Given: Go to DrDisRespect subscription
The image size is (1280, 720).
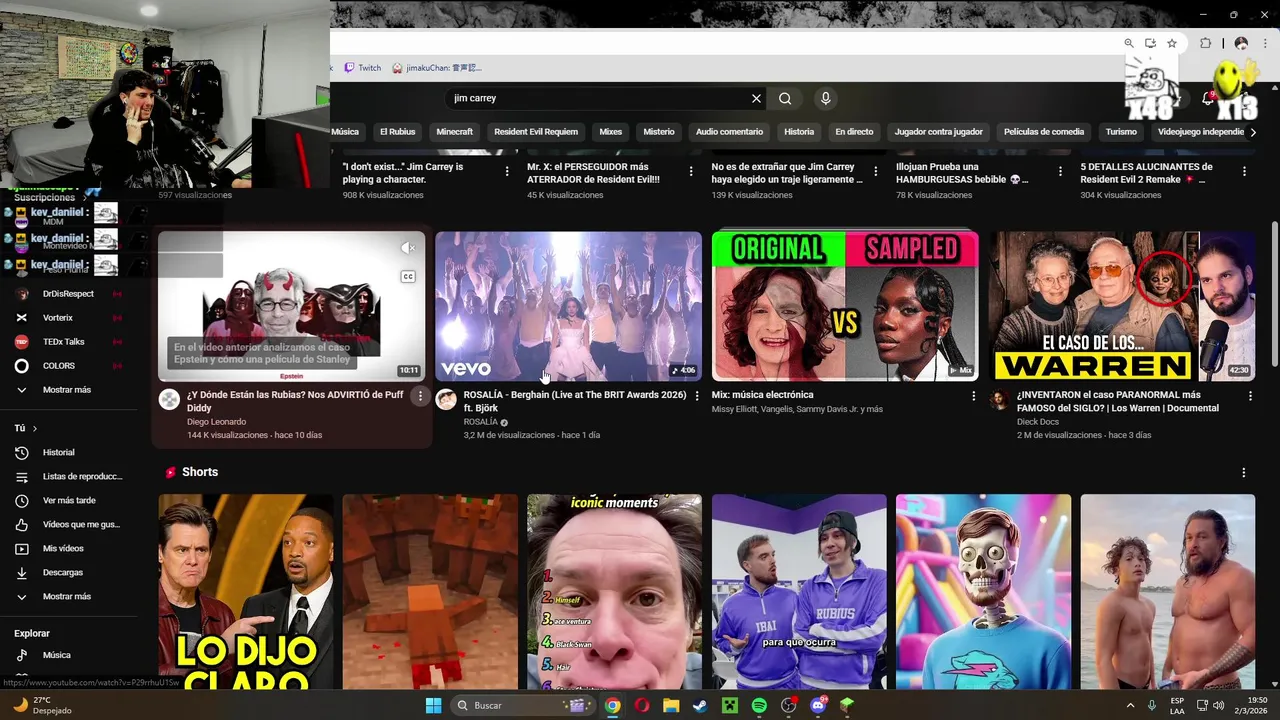Looking at the screenshot, I should (68, 294).
